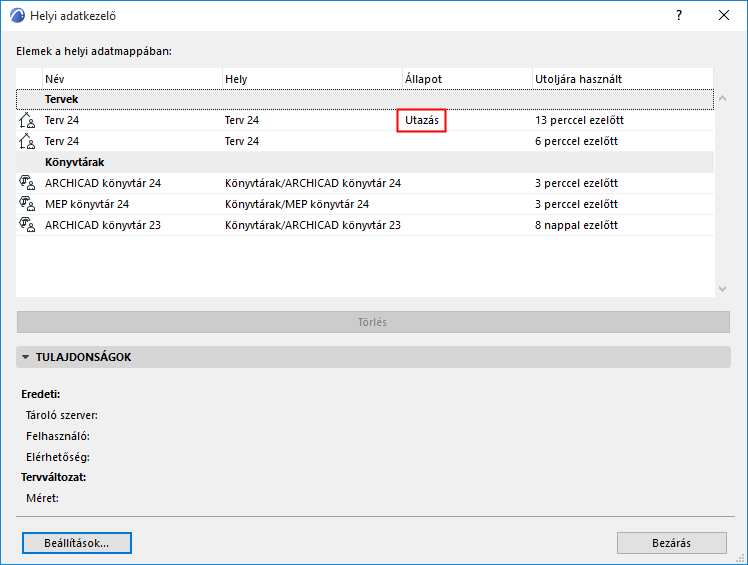The height and width of the screenshot is (565, 748).
Task: Click the library icon beside MEP könyvtár 24
Action: coord(27,204)
